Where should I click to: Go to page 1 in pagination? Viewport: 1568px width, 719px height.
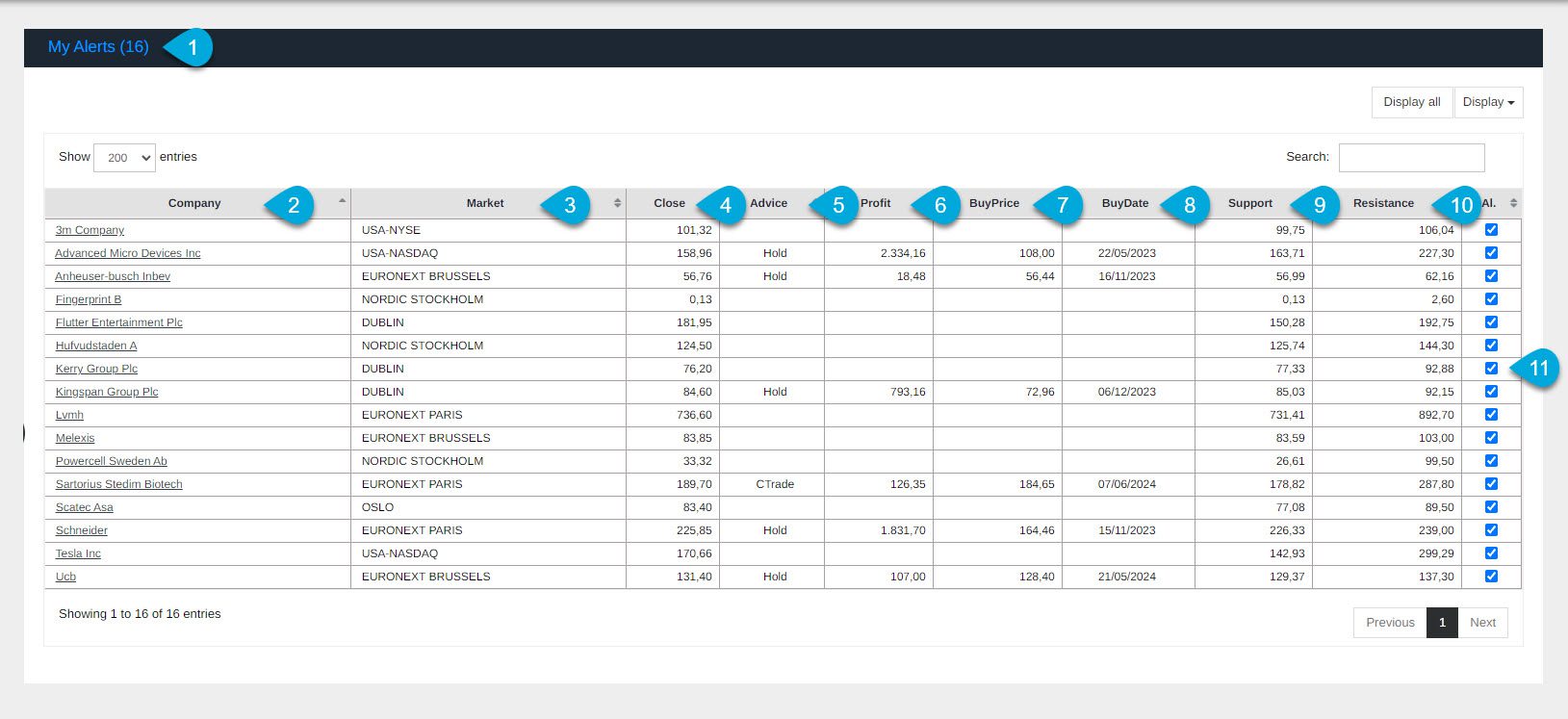[1441, 623]
